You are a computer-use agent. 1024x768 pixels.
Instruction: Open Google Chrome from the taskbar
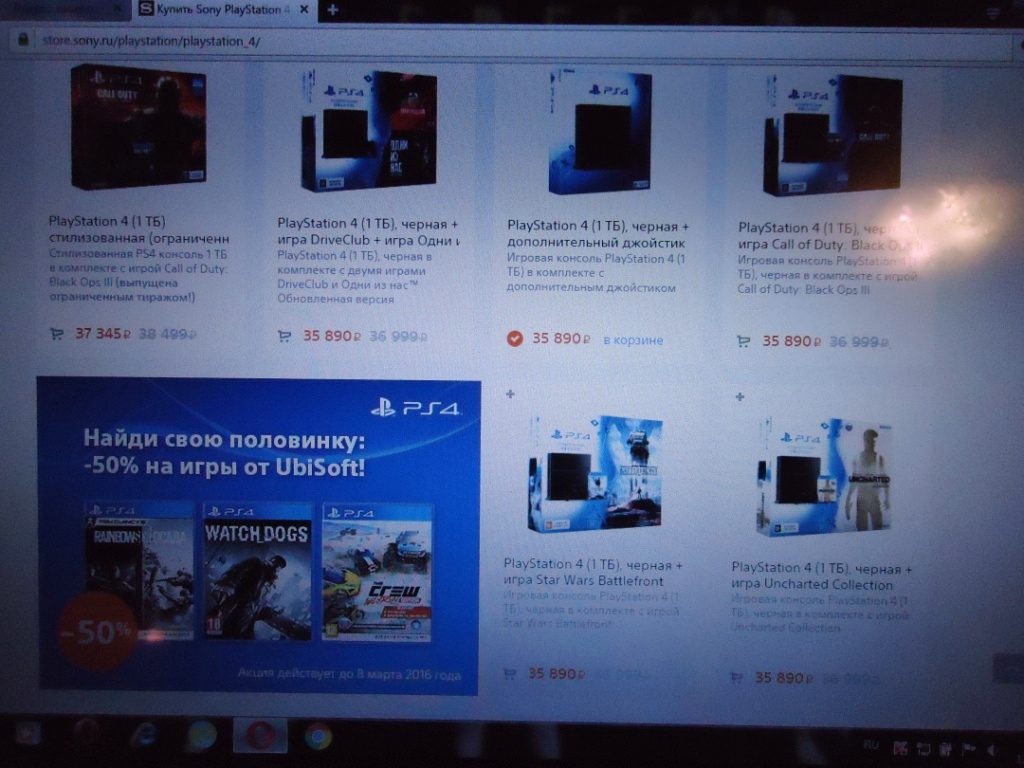click(318, 737)
